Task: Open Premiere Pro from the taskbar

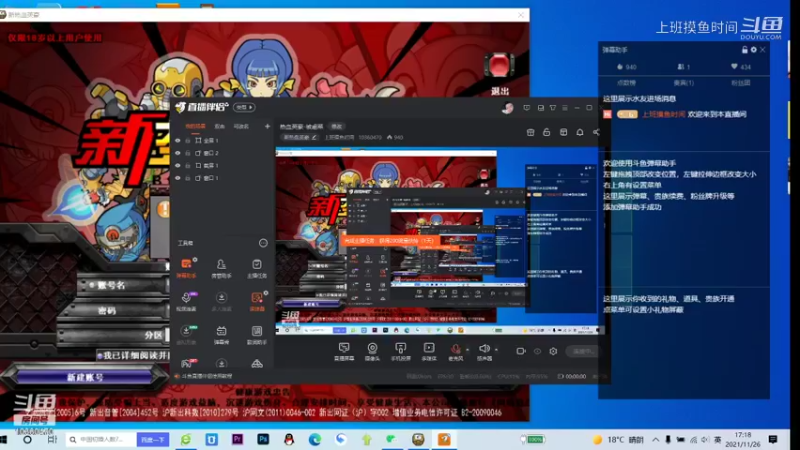Action: point(237,439)
